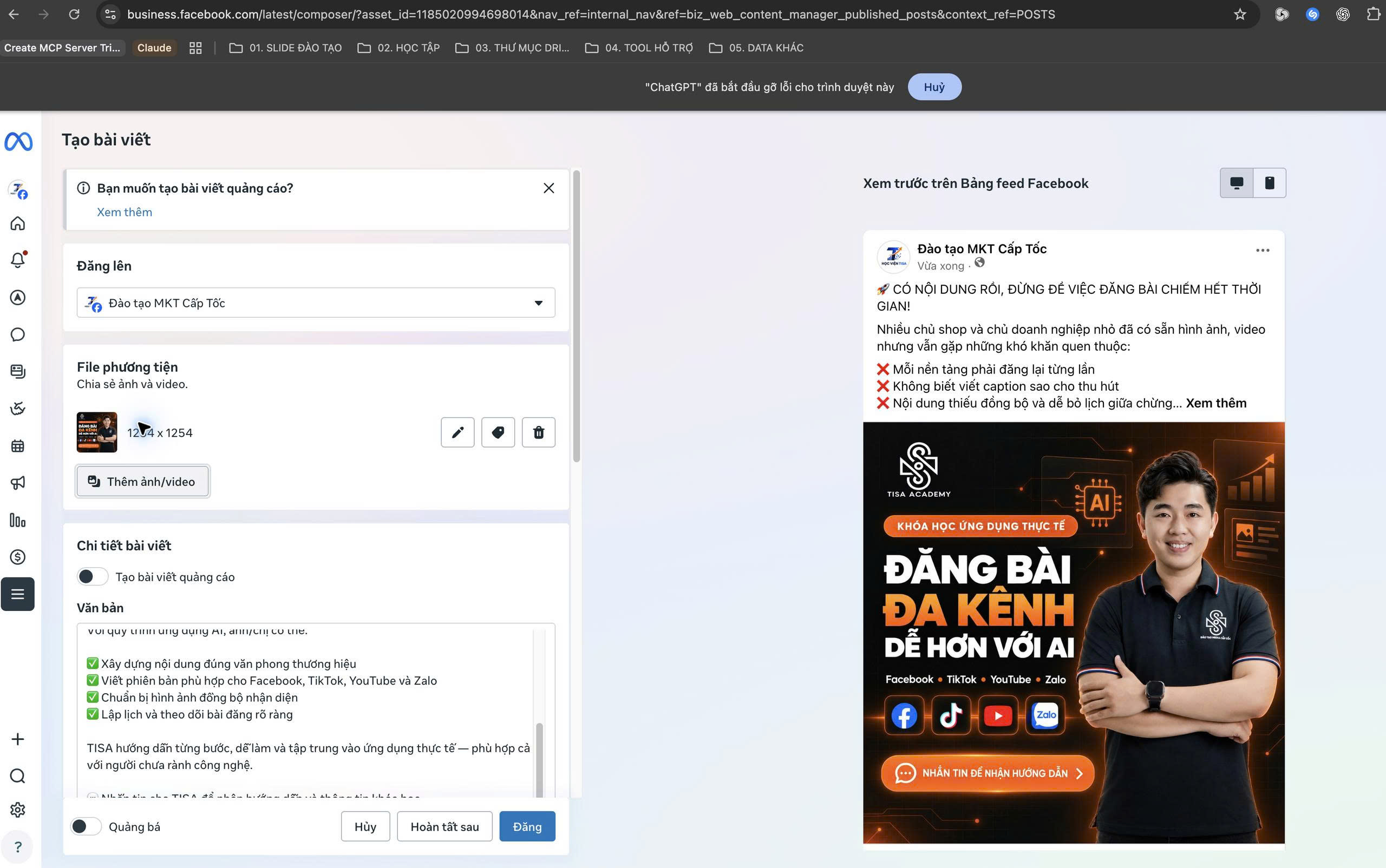Bookmark this page with star icon
This screenshot has width=1386, height=868.
(x=1240, y=15)
